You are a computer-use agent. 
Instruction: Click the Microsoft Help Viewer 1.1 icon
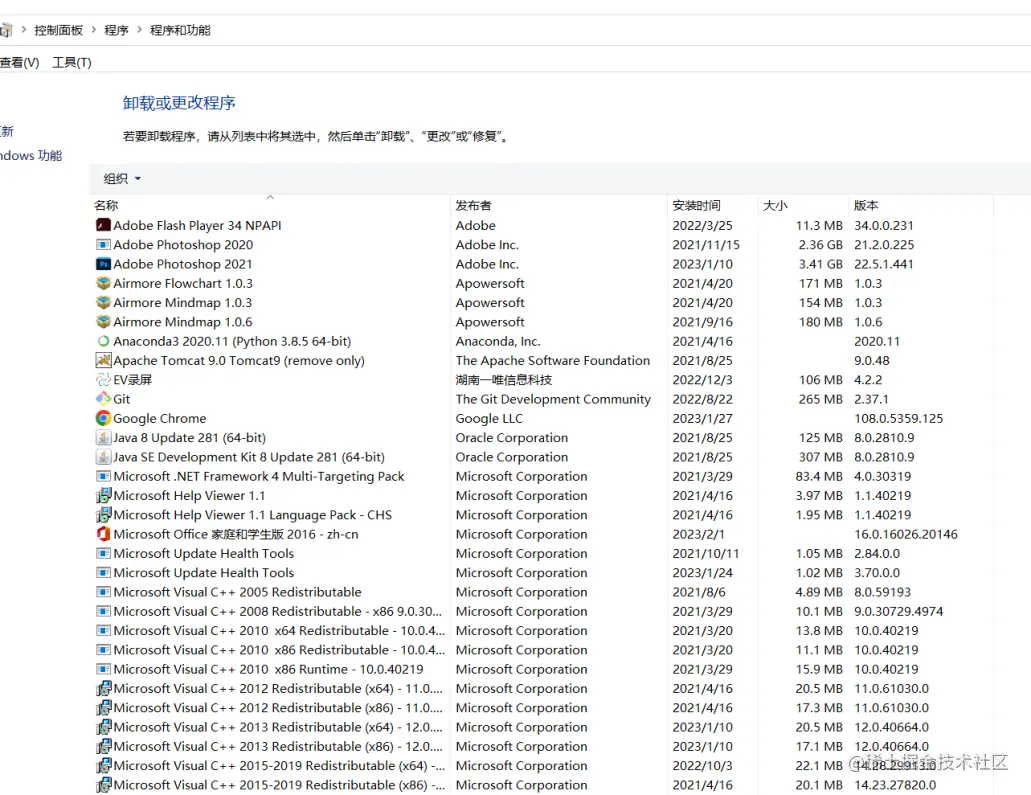coord(103,495)
